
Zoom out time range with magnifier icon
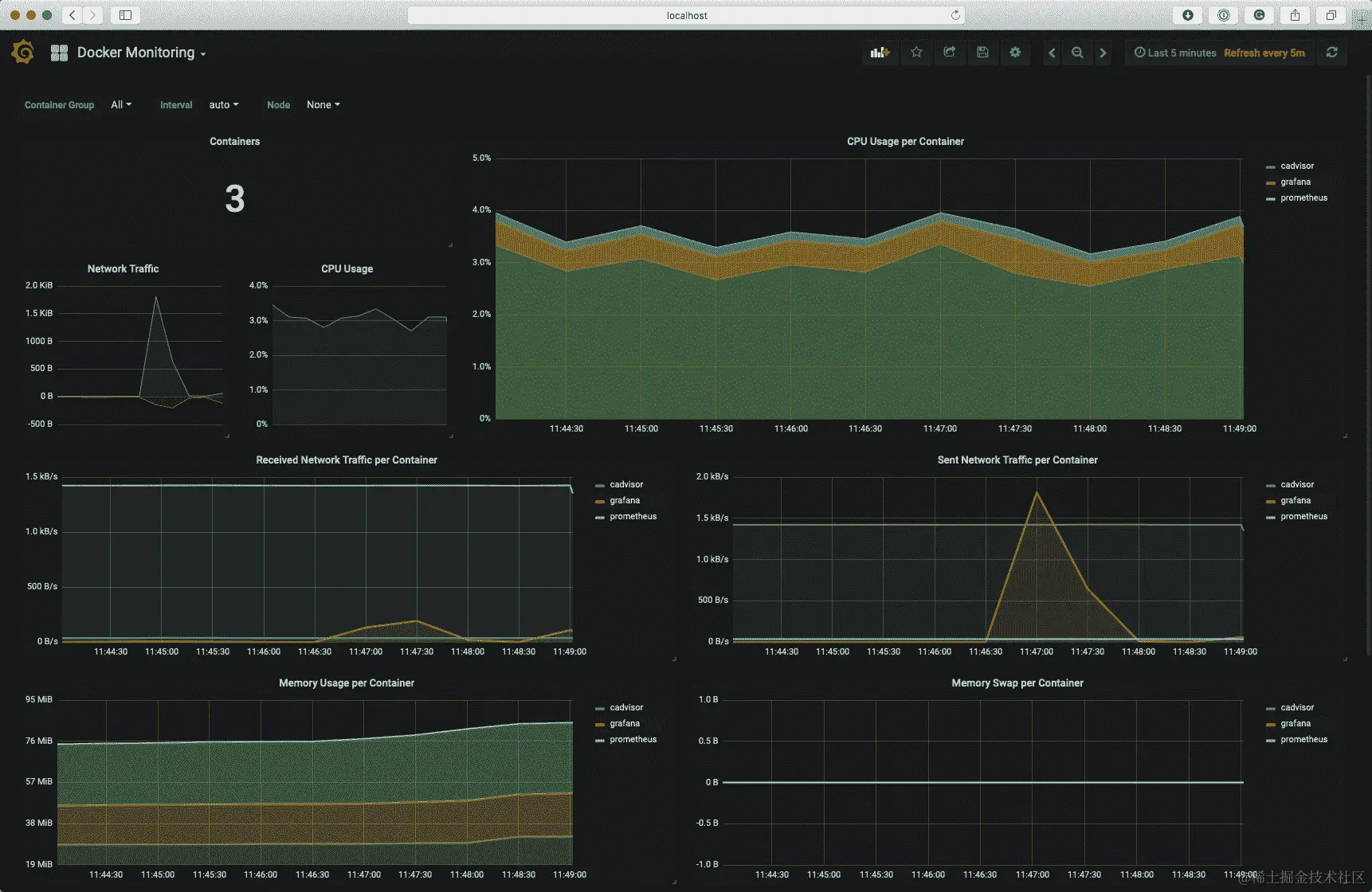click(1077, 53)
